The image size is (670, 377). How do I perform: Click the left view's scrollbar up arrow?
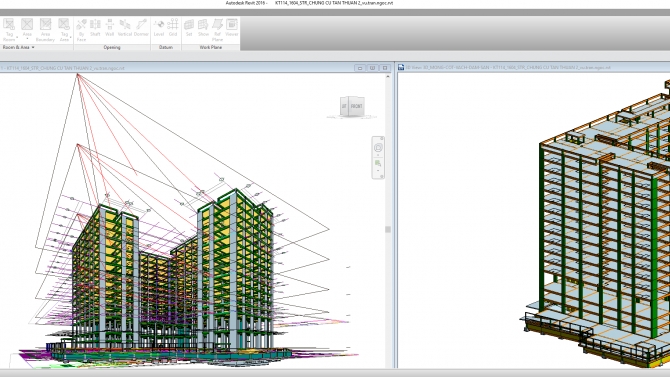click(388, 77)
